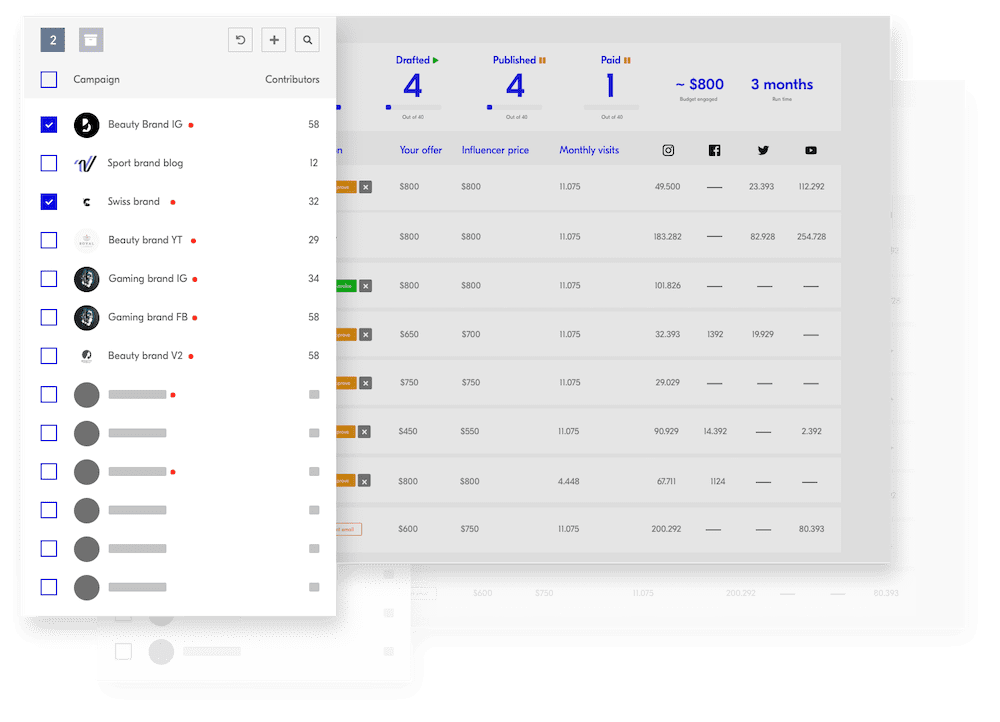Uncheck the Beauty Brand IG campaign
1000x722 pixels.
coord(49,124)
